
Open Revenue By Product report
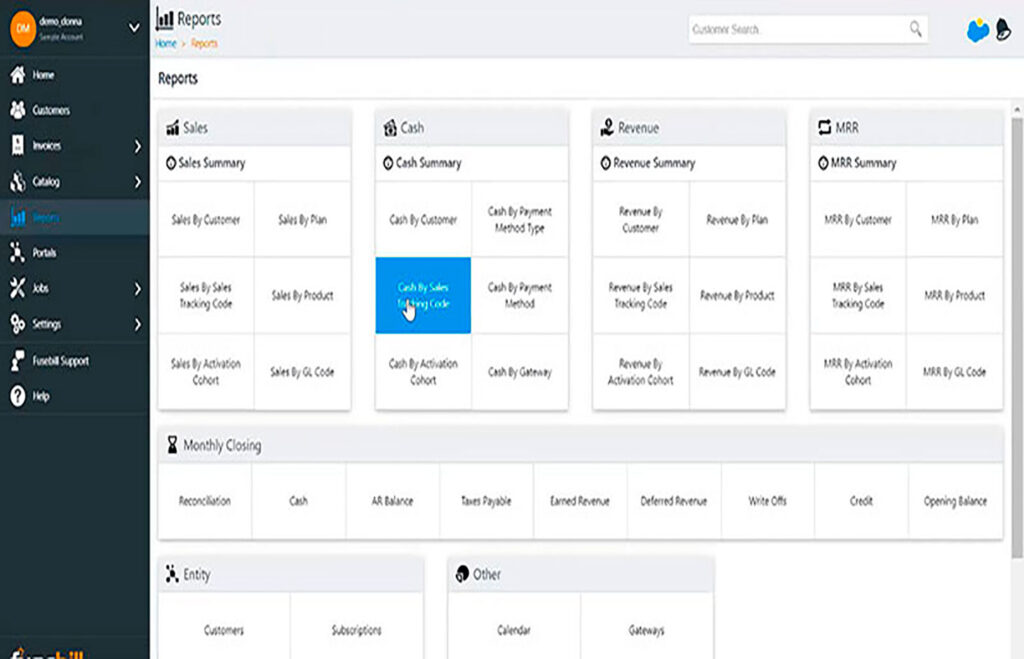(x=737, y=295)
